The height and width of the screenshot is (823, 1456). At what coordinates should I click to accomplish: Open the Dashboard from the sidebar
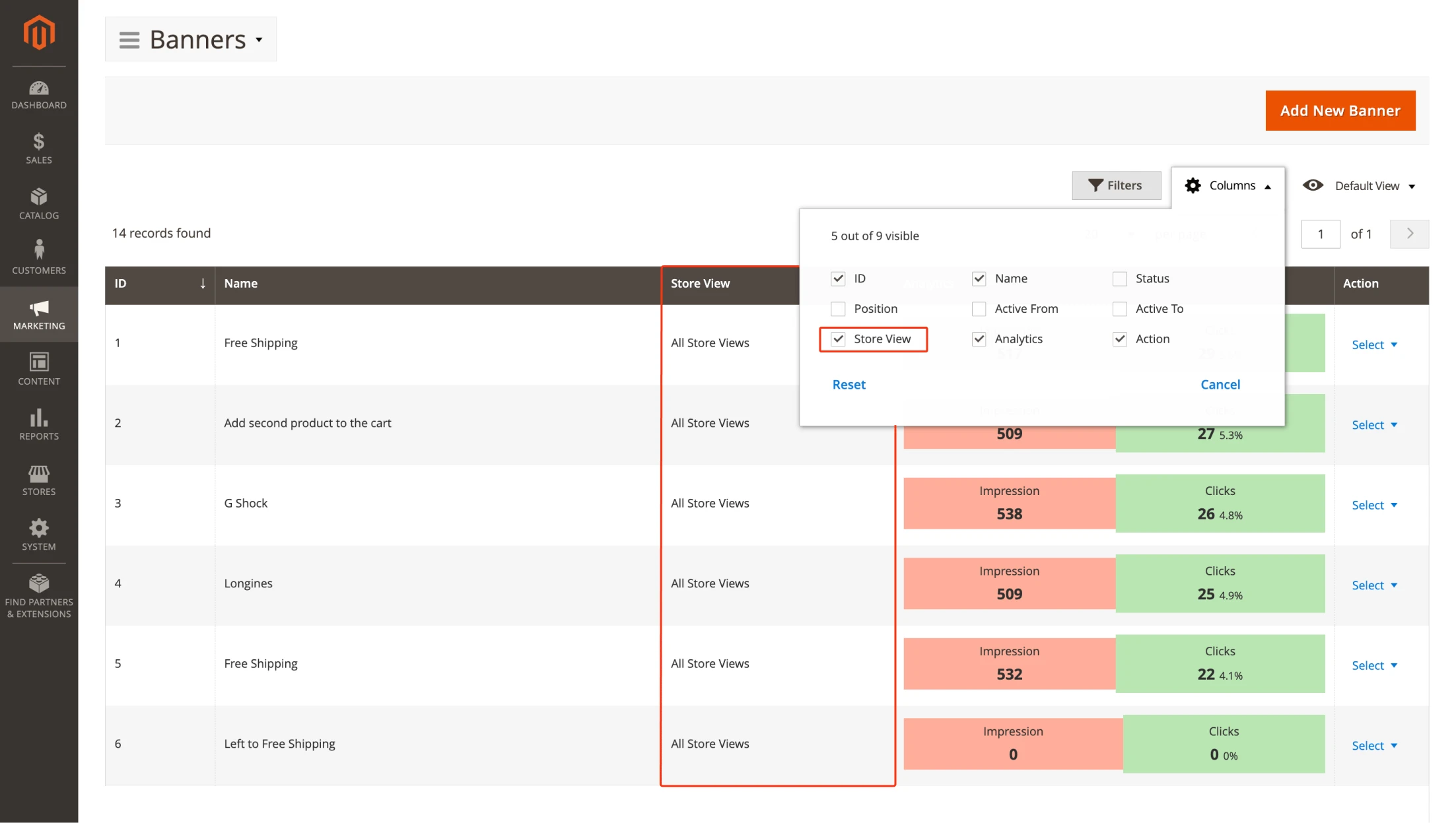[x=38, y=92]
